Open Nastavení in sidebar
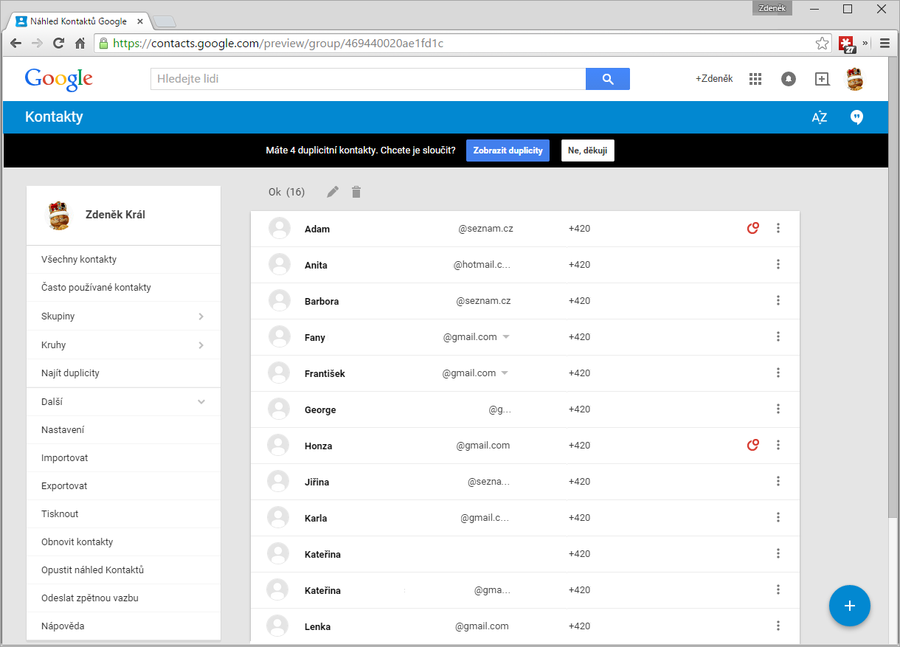This screenshot has width=900, height=647. click(123, 430)
